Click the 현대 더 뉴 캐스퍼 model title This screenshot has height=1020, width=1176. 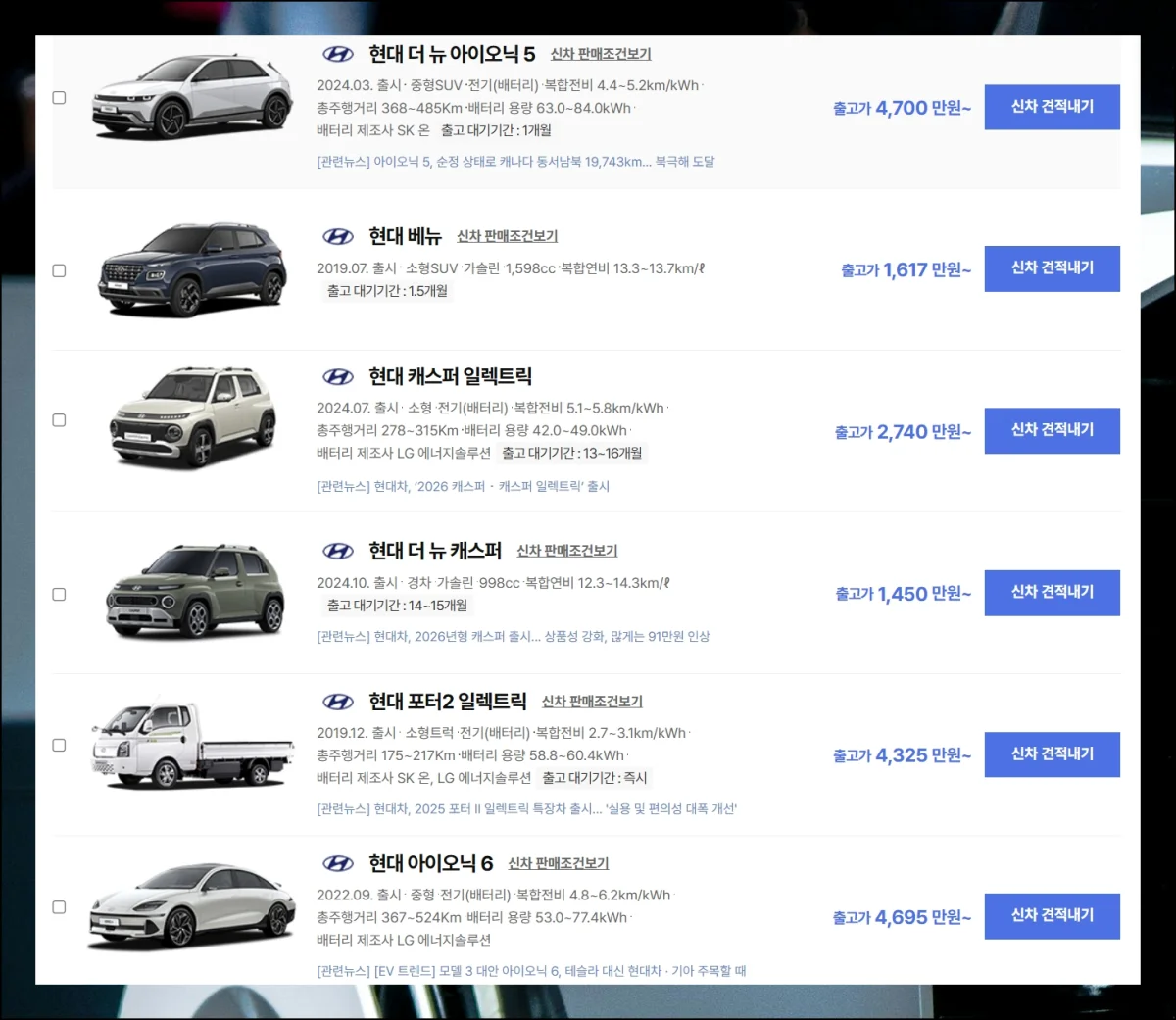[435, 550]
